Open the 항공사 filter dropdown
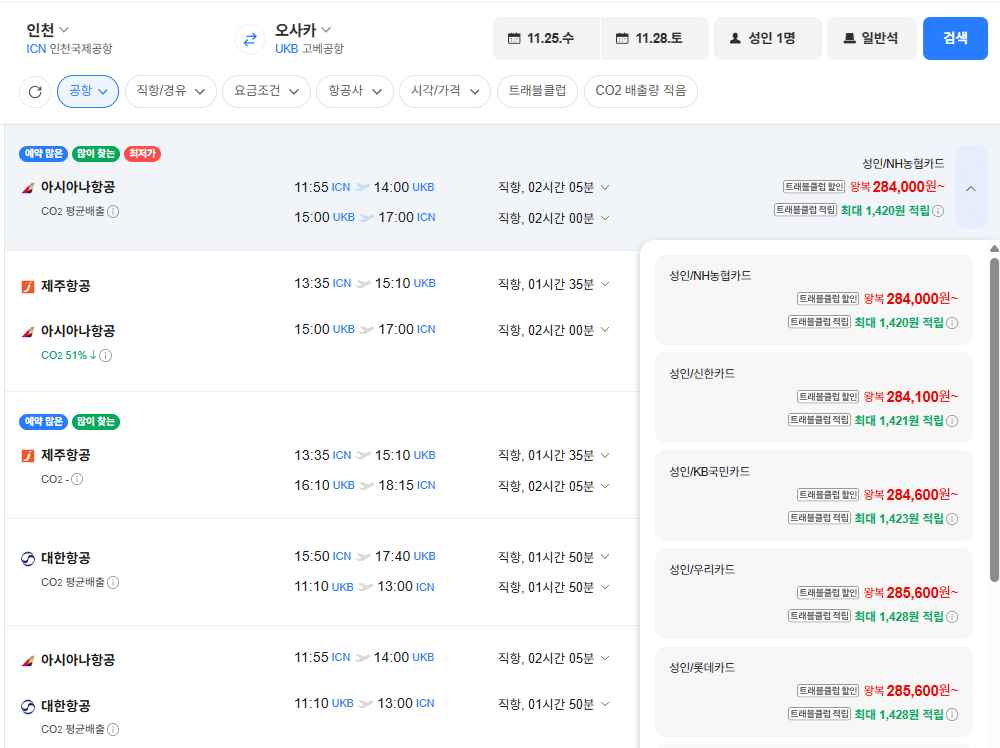Screen dimensions: 1000x748 (355, 91)
